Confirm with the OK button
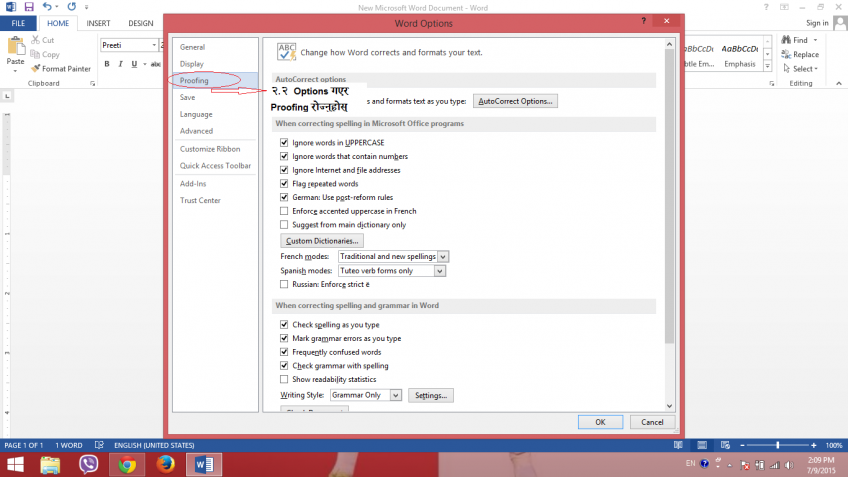The width and height of the screenshot is (848, 477). point(600,422)
